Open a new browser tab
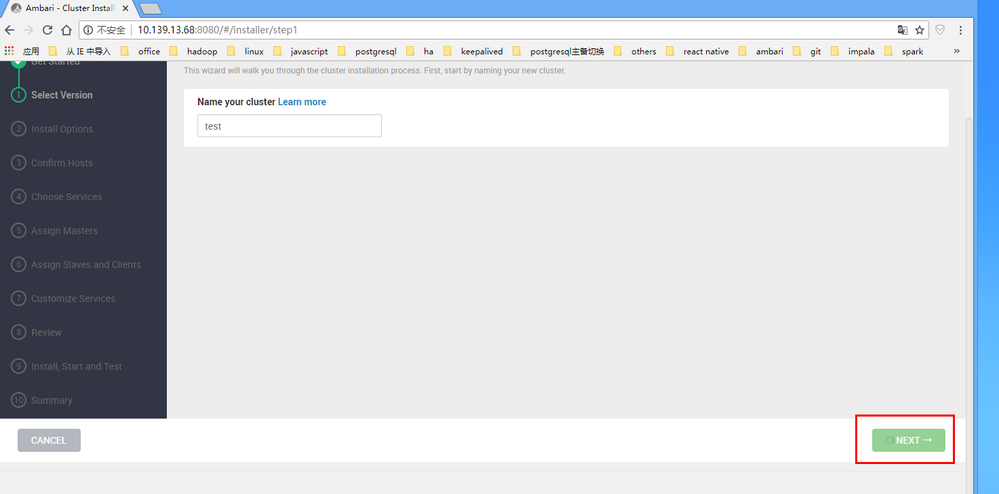This screenshot has width=999, height=494. pyautogui.click(x=150, y=9)
